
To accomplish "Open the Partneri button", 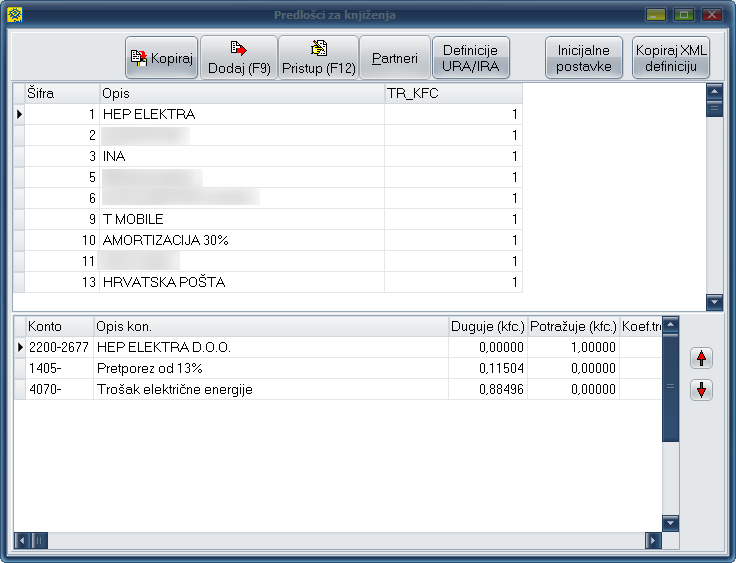I will 395,58.
